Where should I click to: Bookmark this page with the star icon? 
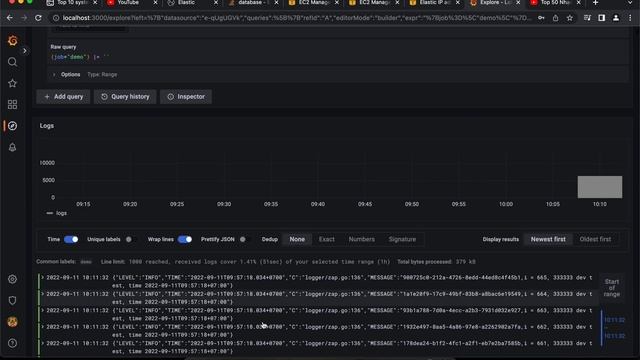pyautogui.click(x=569, y=18)
